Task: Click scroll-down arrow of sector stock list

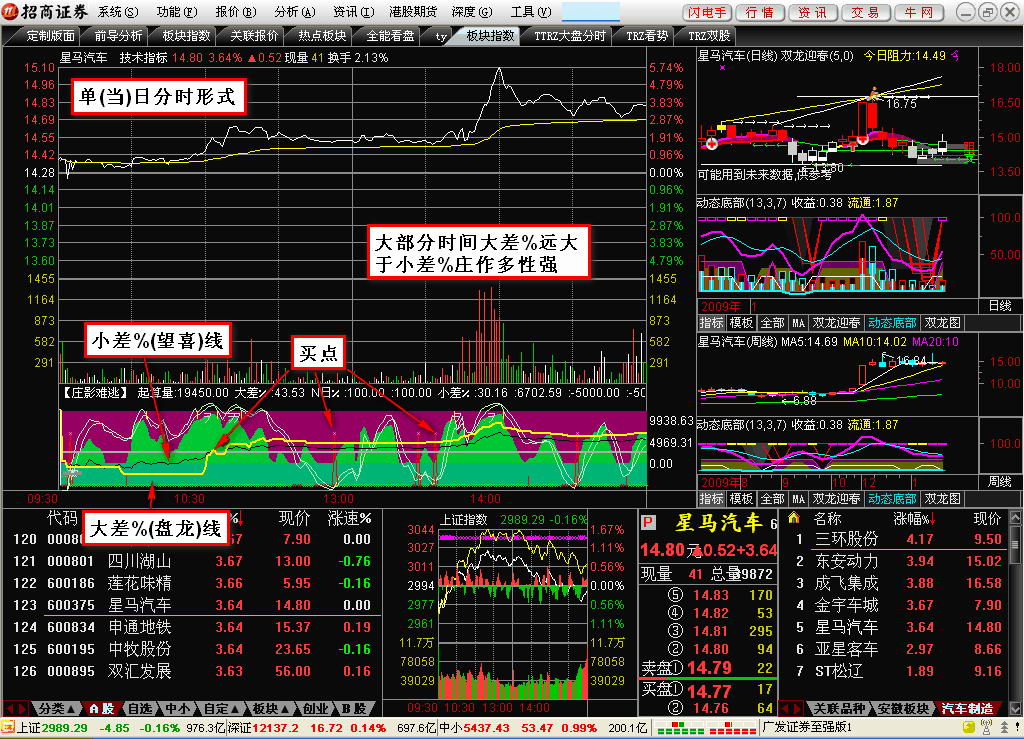Action: [x=1016, y=708]
